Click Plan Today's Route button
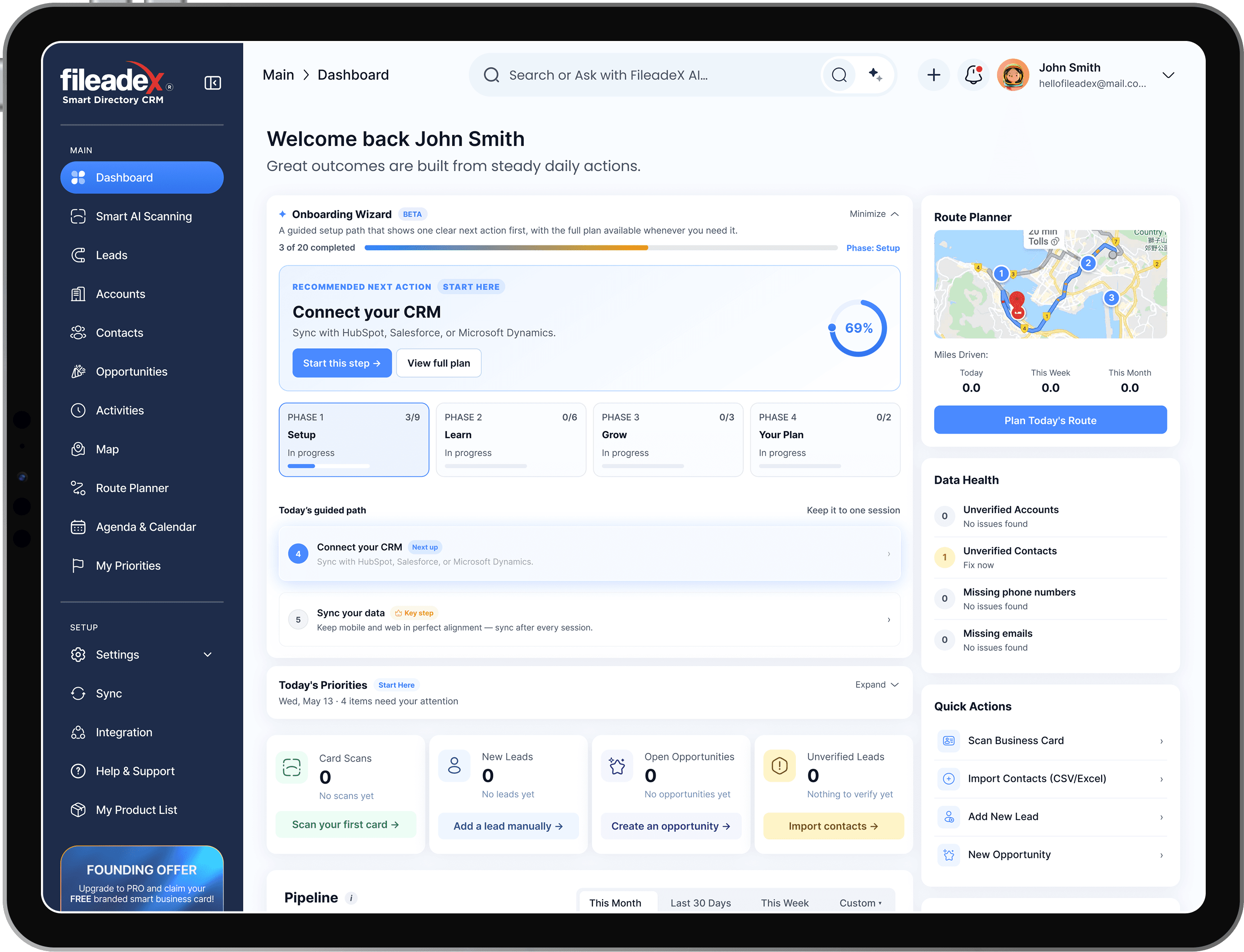The image size is (1244, 952). point(1050,421)
